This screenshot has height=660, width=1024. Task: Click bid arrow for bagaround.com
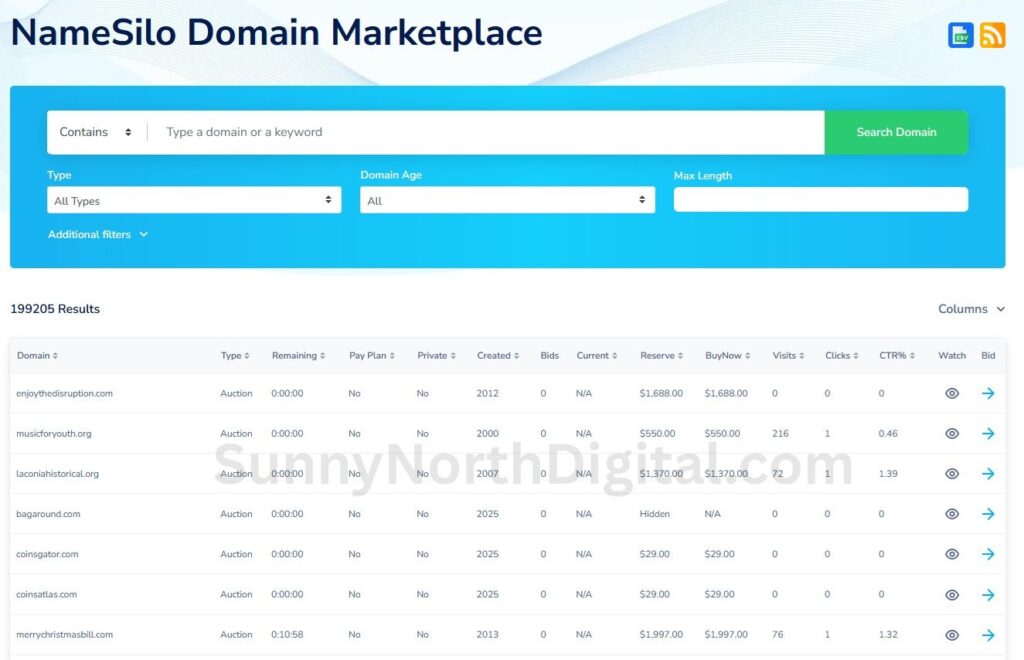(x=988, y=514)
